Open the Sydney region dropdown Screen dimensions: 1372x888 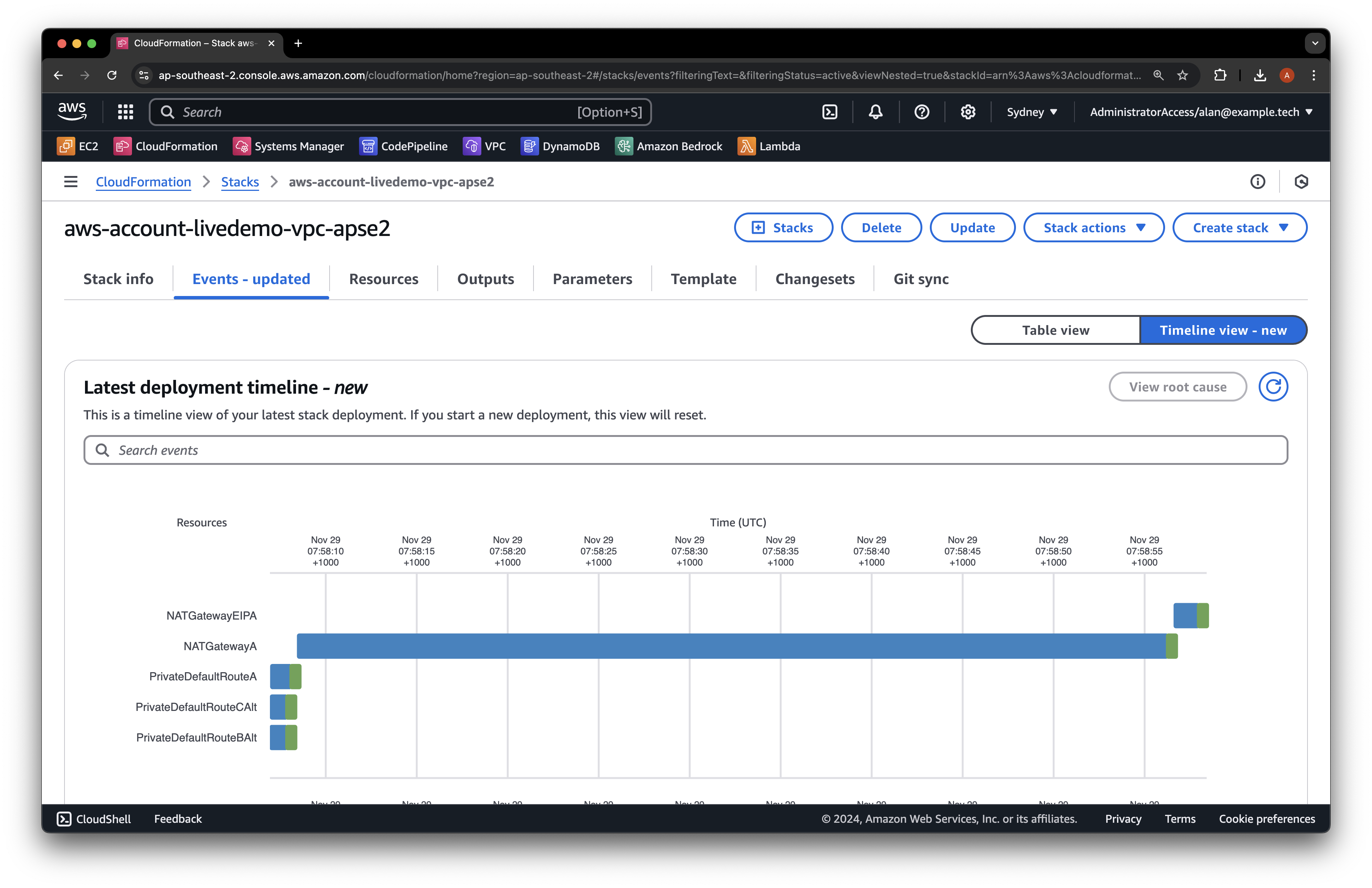click(1032, 112)
